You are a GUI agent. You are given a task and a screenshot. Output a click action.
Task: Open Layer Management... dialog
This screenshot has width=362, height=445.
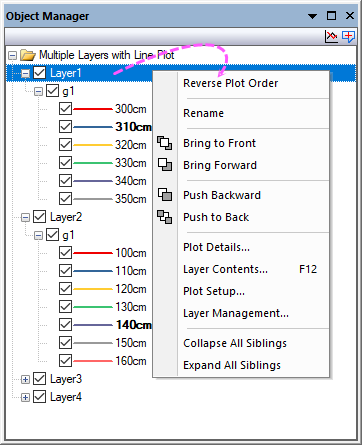pyautogui.click(x=241, y=313)
